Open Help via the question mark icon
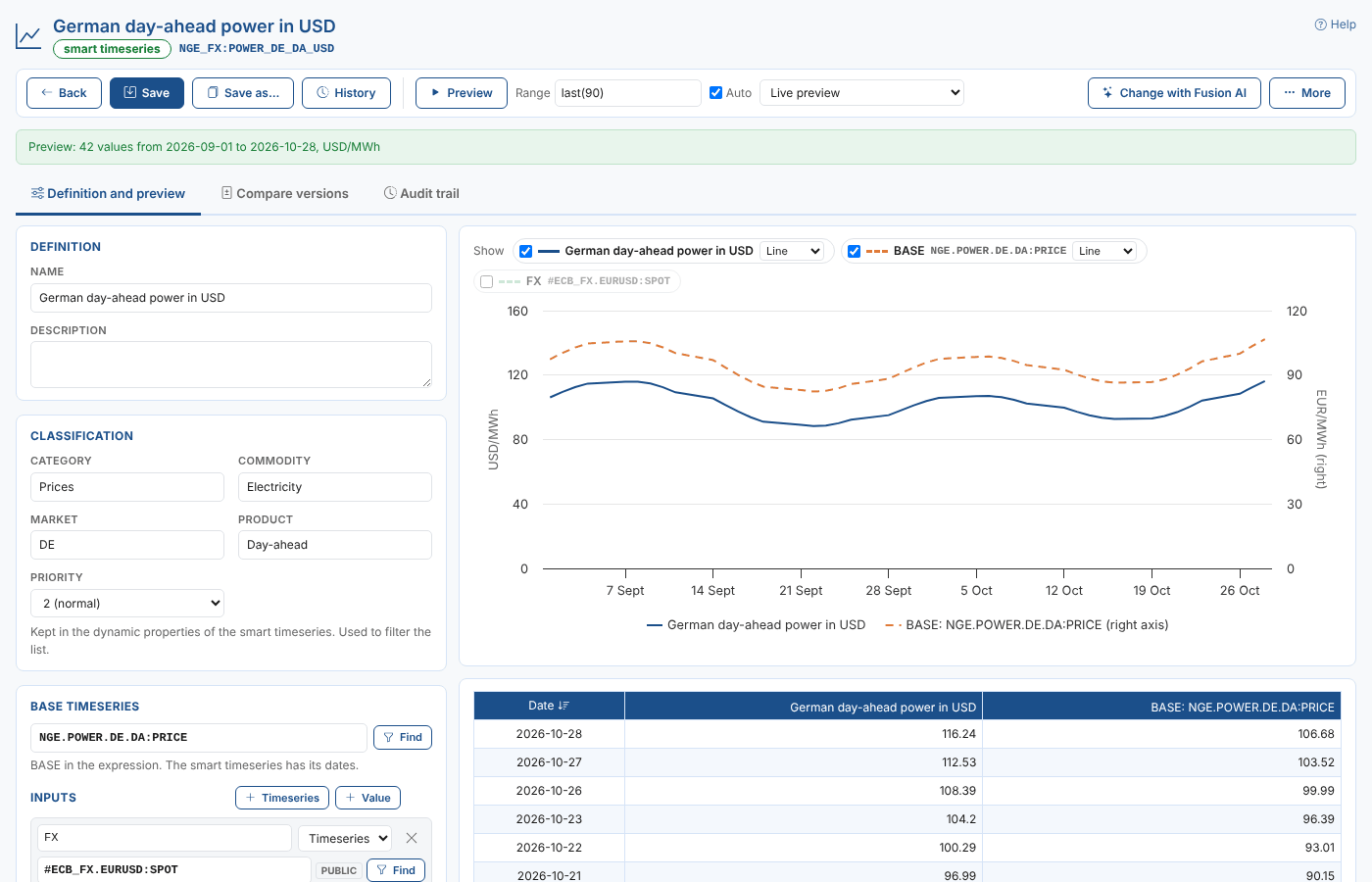Screen dimensions: 1372x882 click(x=1320, y=24)
